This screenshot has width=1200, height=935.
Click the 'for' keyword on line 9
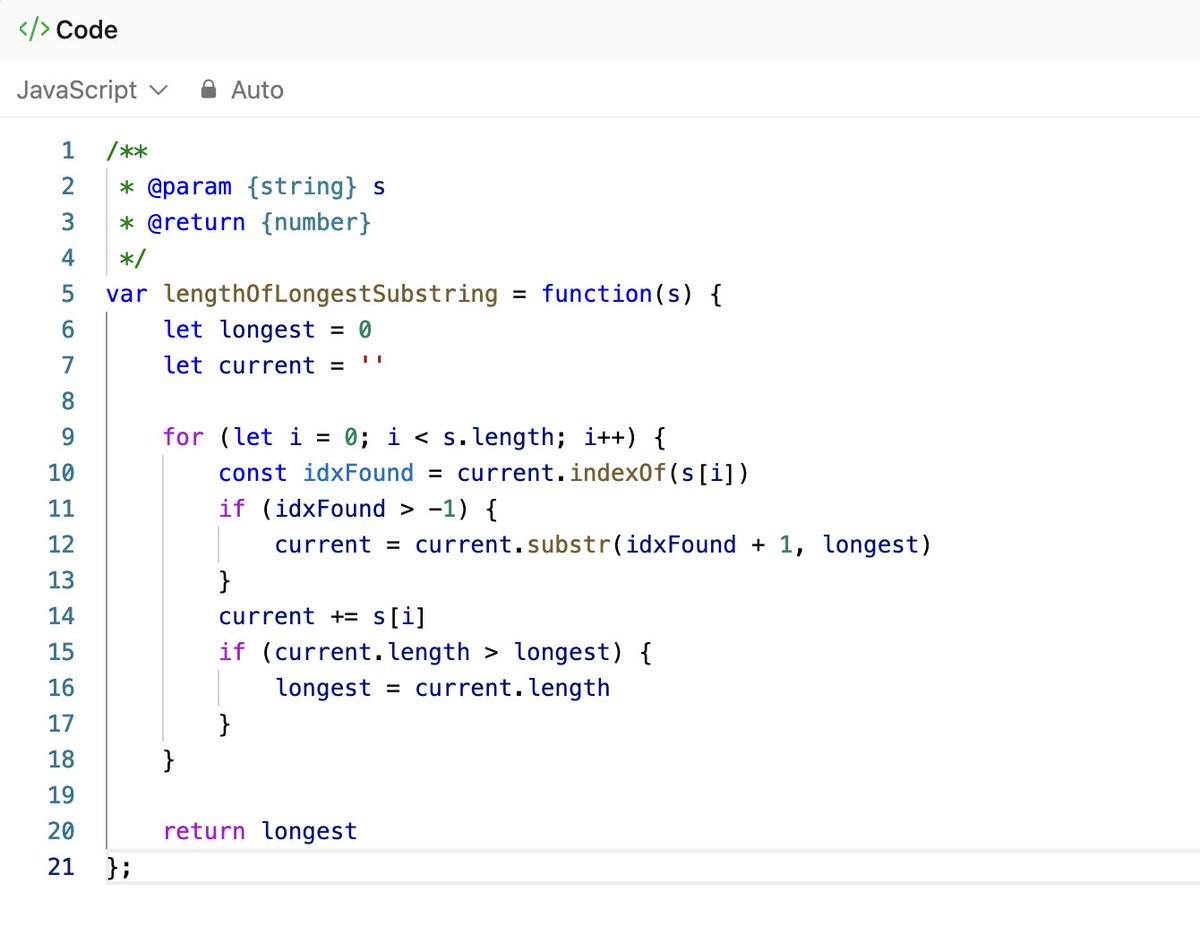[184, 437]
